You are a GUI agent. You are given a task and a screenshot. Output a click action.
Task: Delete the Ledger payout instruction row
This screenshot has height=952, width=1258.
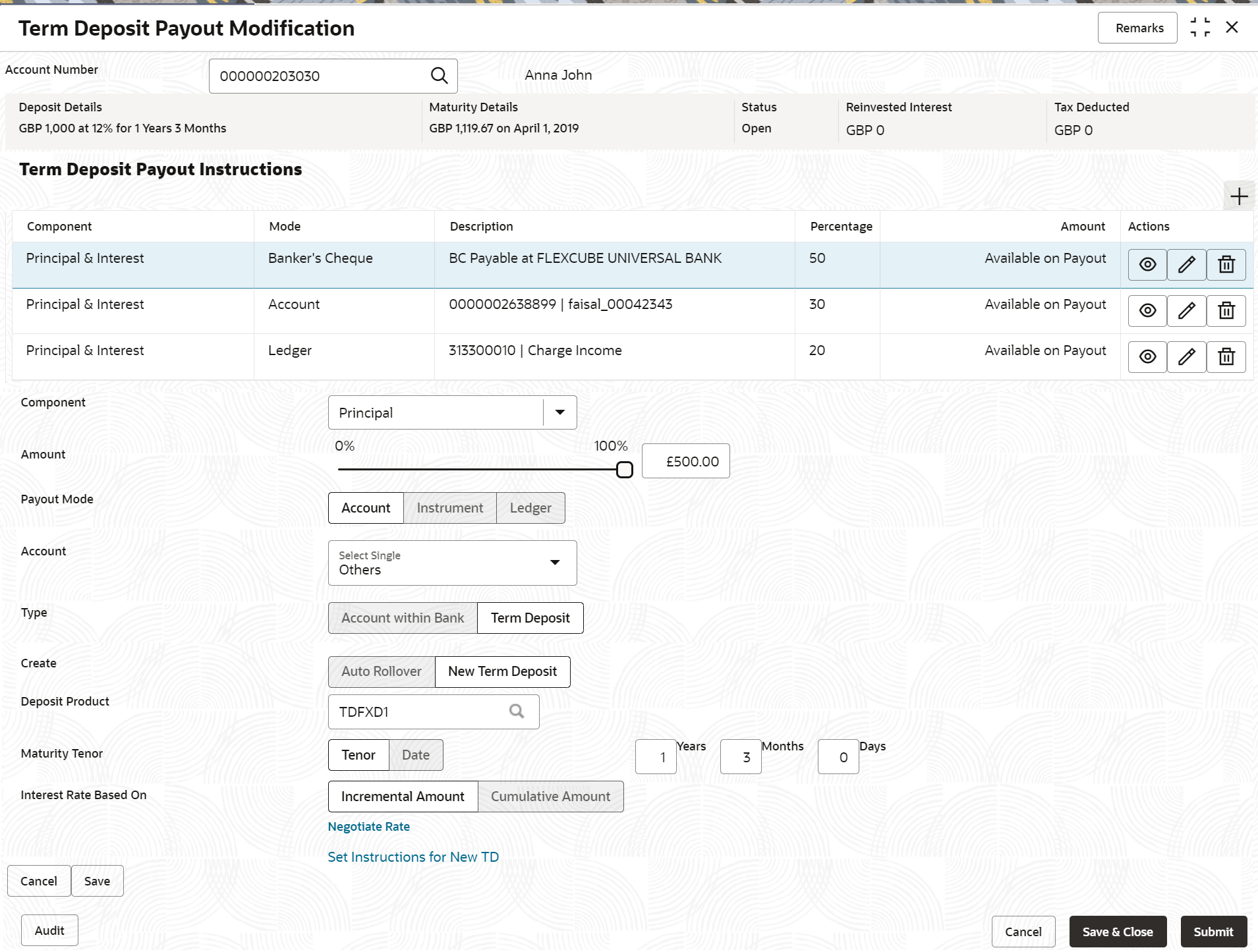[1226, 357]
